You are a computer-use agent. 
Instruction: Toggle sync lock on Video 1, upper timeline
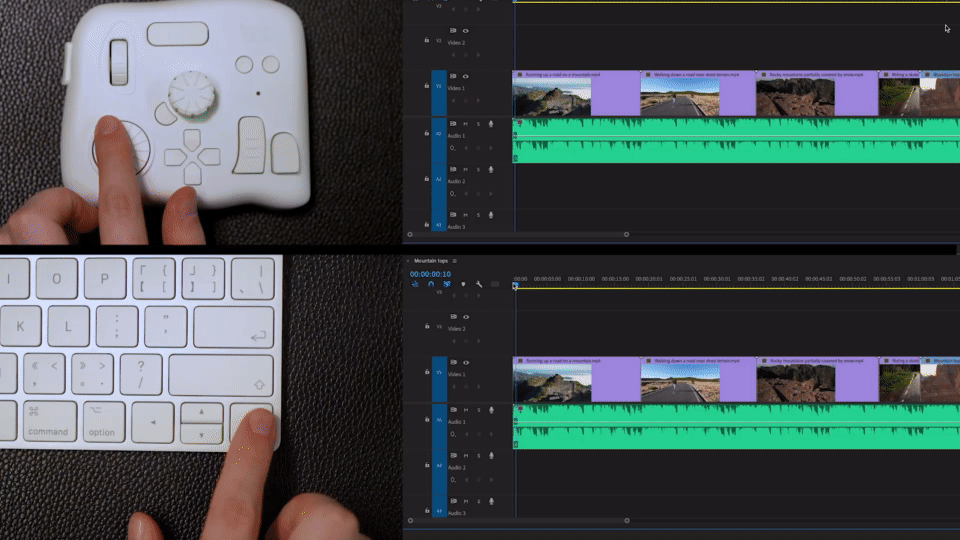(453, 77)
